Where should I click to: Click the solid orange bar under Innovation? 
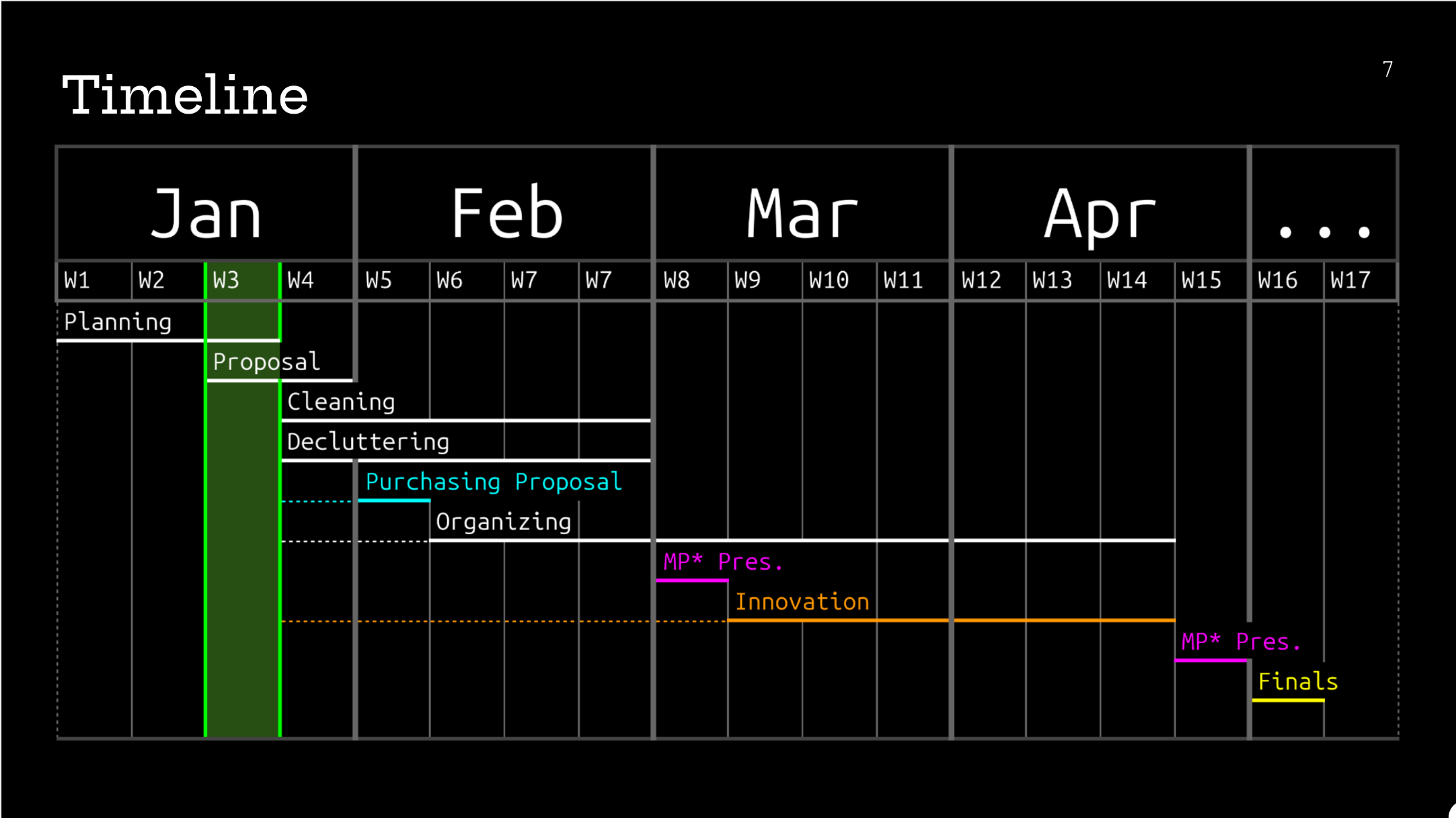click(x=952, y=620)
